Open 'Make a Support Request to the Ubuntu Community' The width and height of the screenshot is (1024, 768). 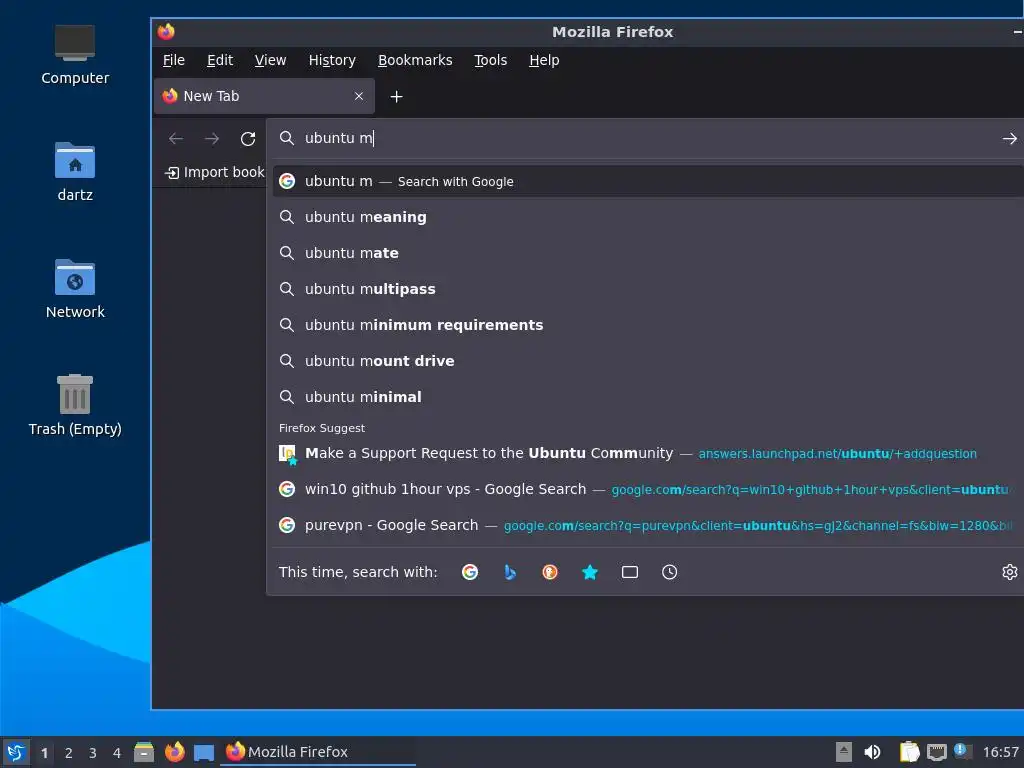point(648,453)
